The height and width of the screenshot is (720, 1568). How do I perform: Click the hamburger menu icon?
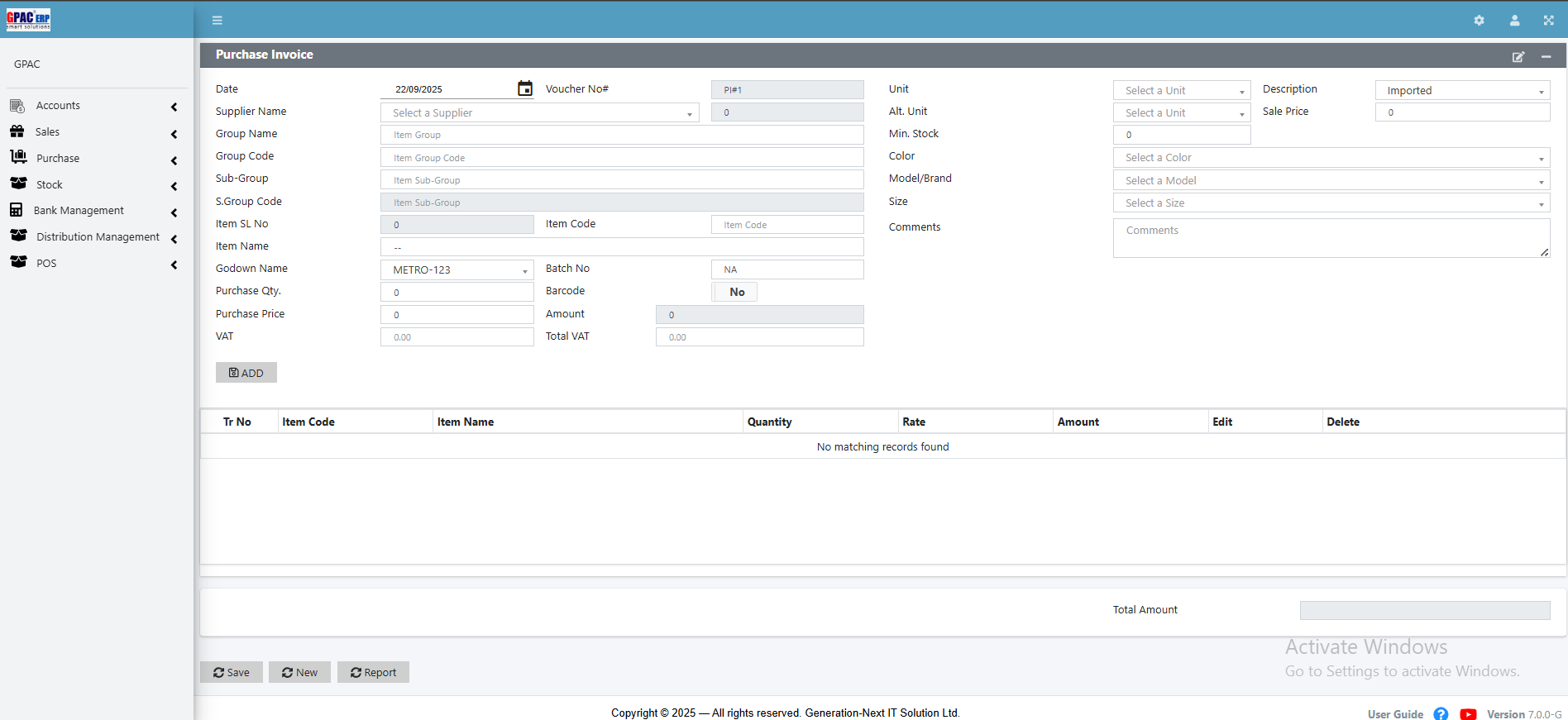(x=218, y=21)
